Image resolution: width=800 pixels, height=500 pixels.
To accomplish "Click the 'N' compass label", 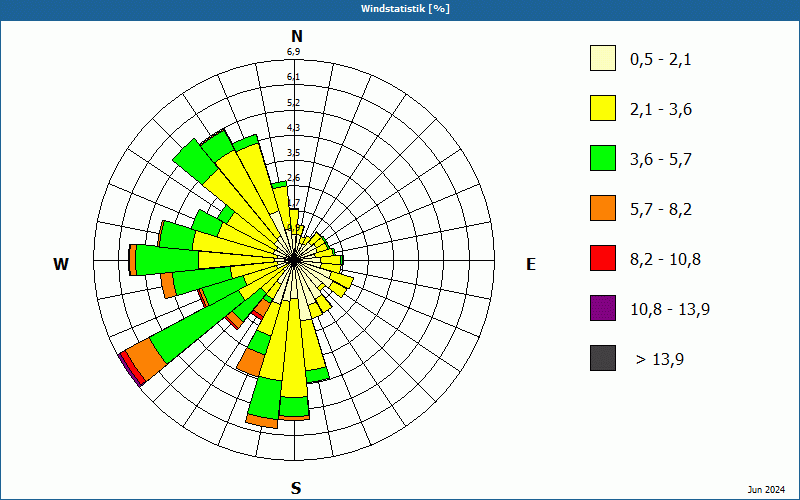I will tap(296, 36).
